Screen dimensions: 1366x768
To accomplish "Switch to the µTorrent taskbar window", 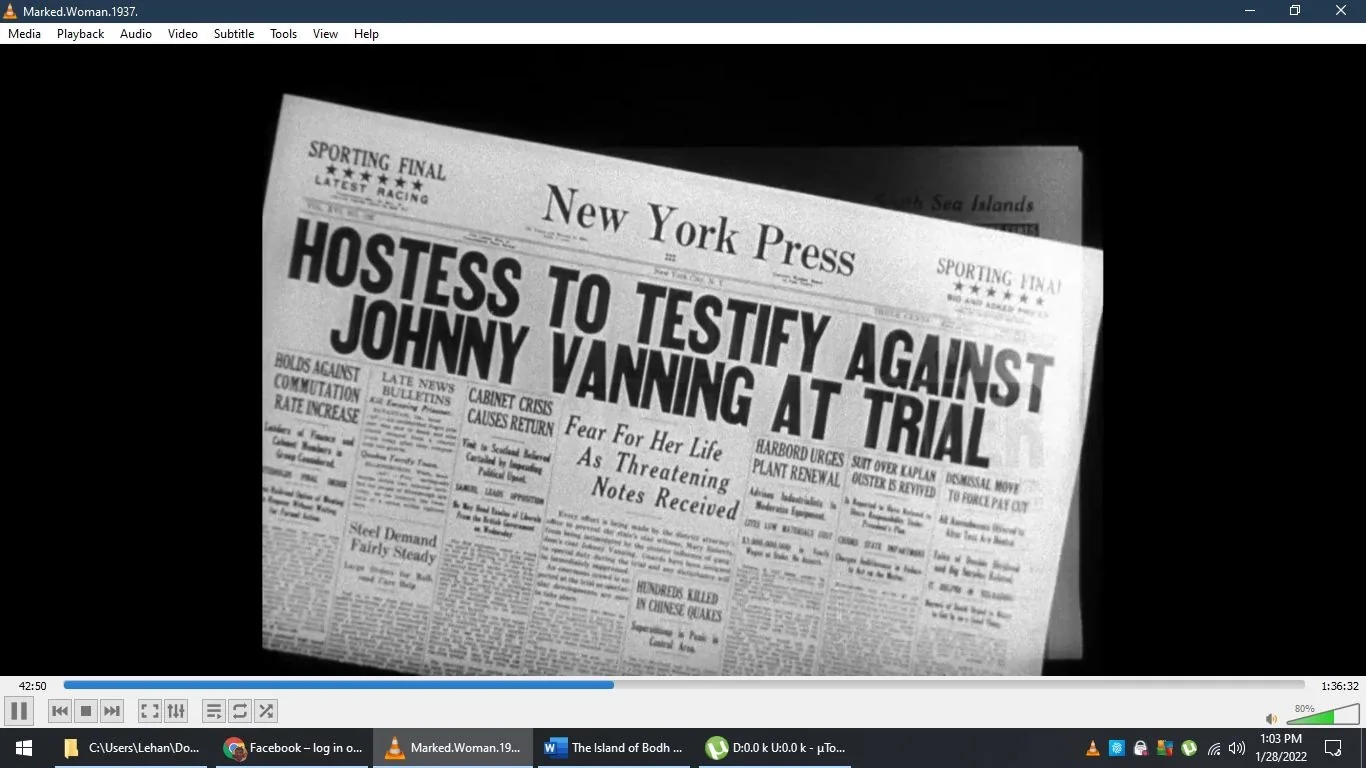I will point(776,748).
